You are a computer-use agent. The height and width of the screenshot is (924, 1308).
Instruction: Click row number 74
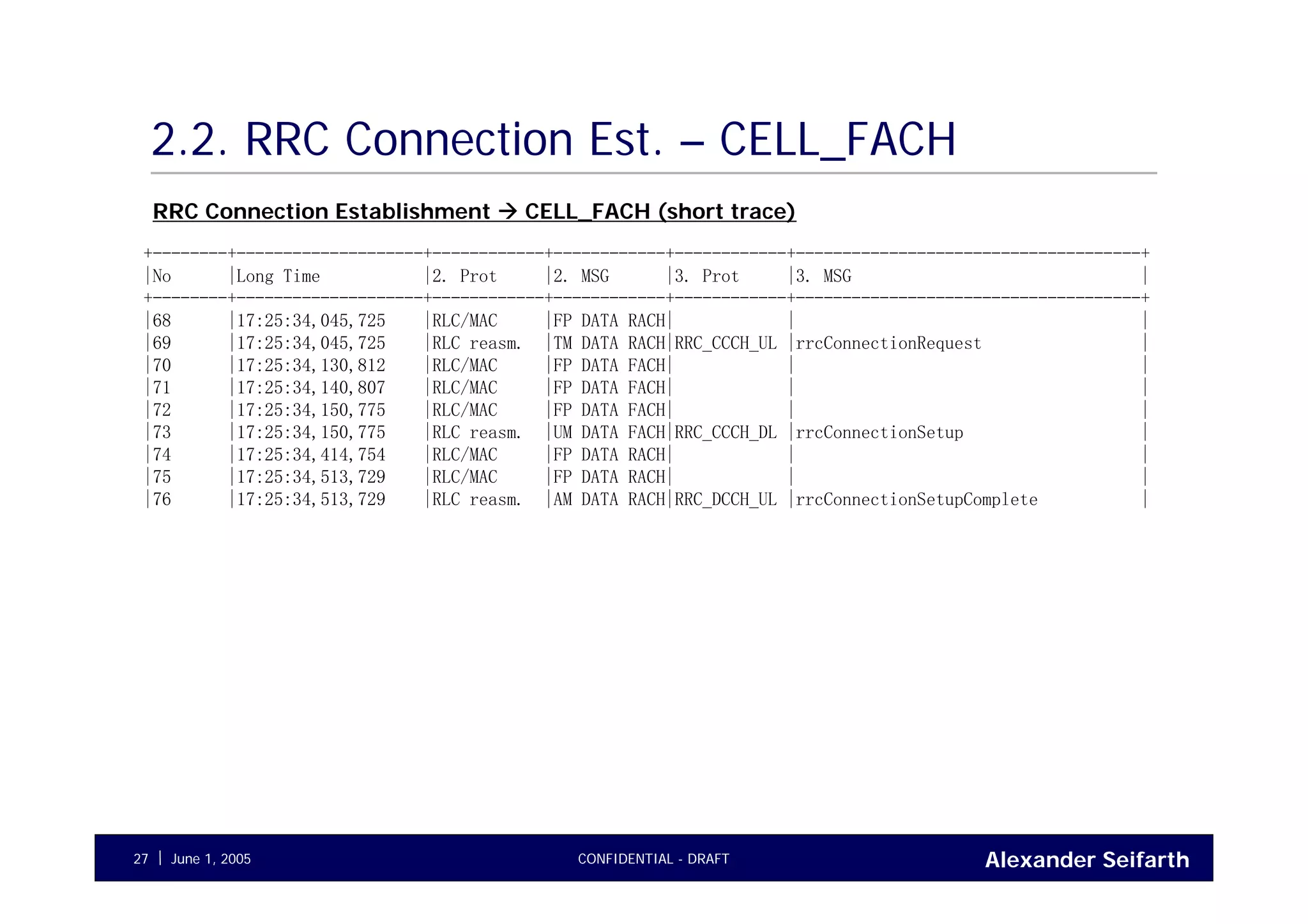click(x=162, y=455)
